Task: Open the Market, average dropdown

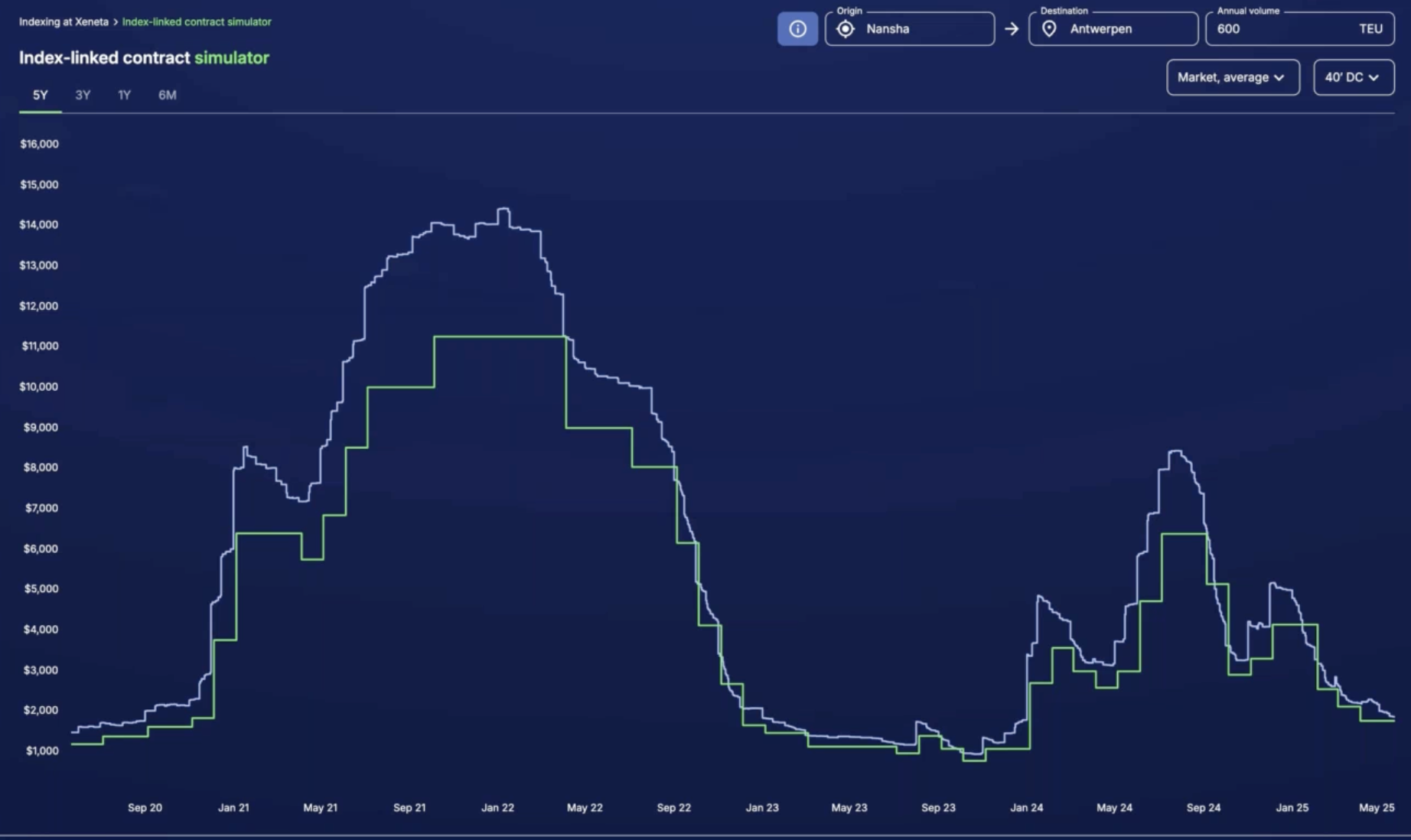Action: pyautogui.click(x=1232, y=77)
